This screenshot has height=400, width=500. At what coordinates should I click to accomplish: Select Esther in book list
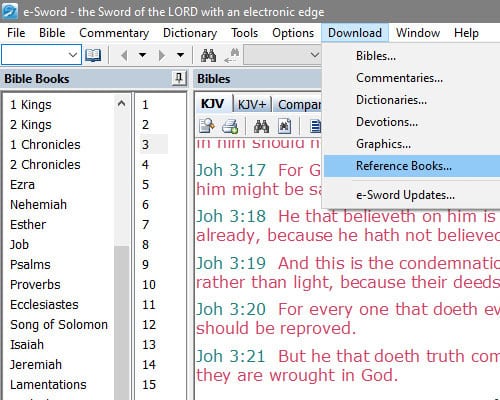pos(28,225)
